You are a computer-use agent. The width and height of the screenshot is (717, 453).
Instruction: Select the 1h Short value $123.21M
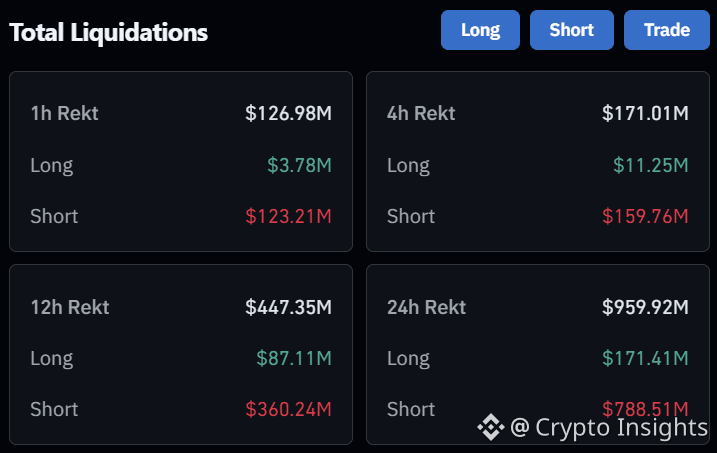289,216
